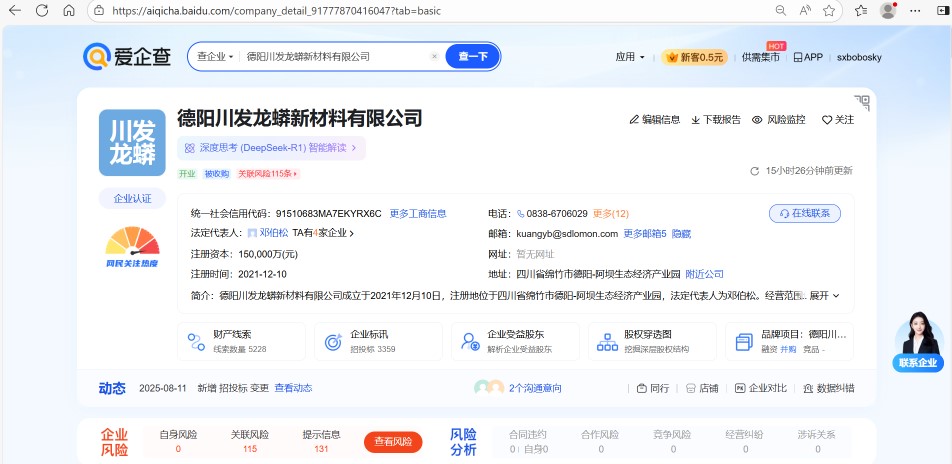Toggle 关注 follow heart
This screenshot has width=952, height=464.
pyautogui.click(x=838, y=120)
